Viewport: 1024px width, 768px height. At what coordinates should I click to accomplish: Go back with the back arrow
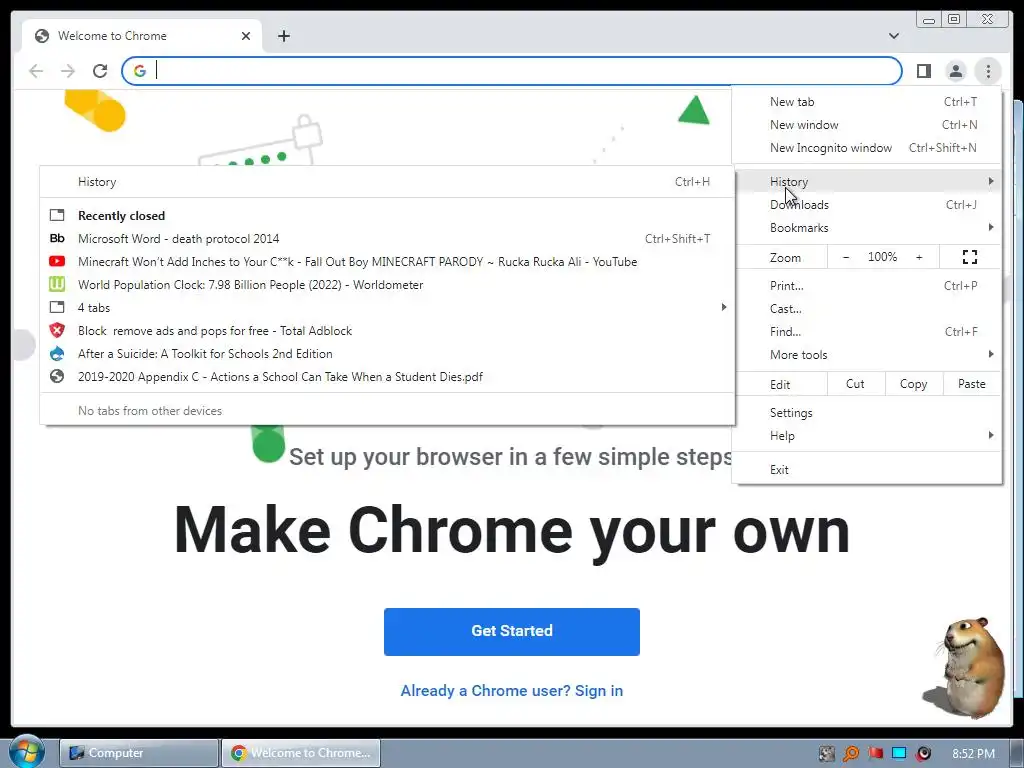pyautogui.click(x=36, y=71)
